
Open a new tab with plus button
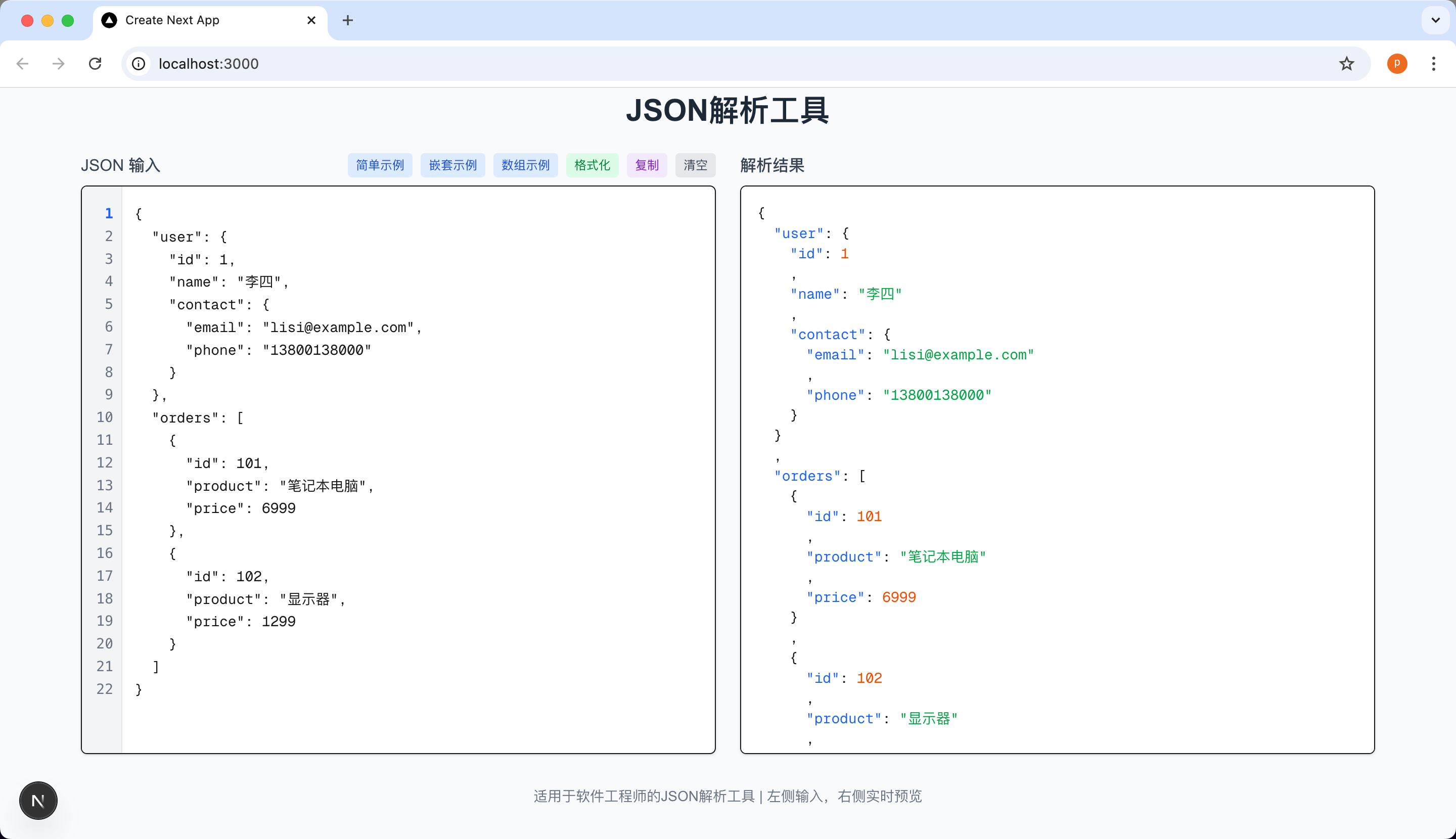click(348, 20)
